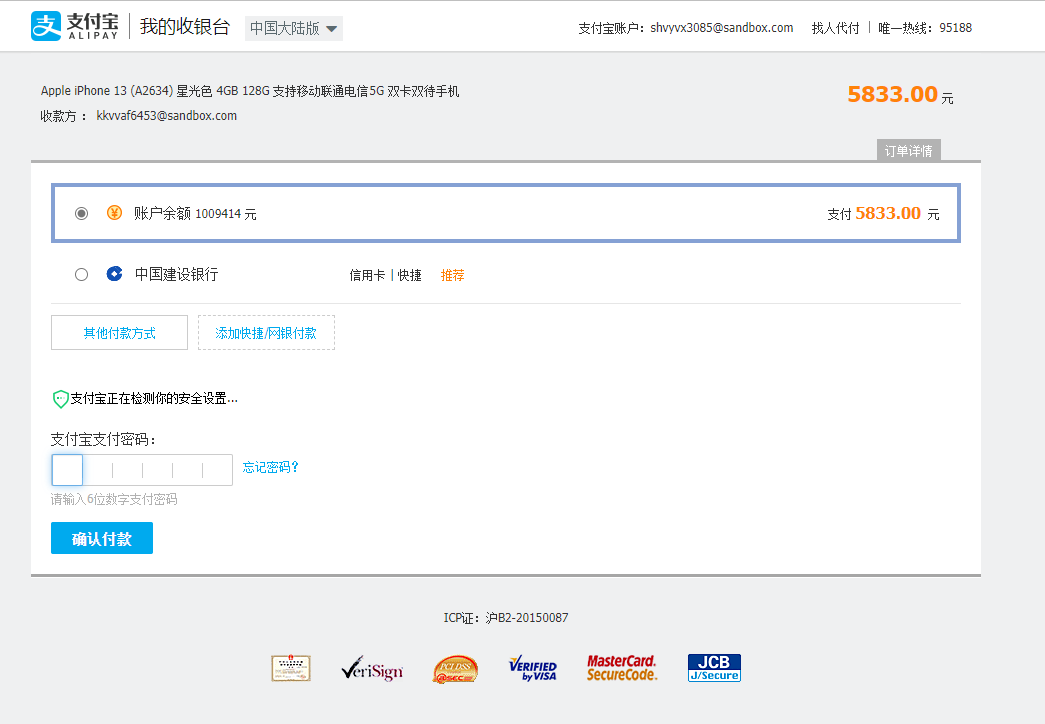Click the 支付 5833.00 元 amount in balance row

[884, 213]
